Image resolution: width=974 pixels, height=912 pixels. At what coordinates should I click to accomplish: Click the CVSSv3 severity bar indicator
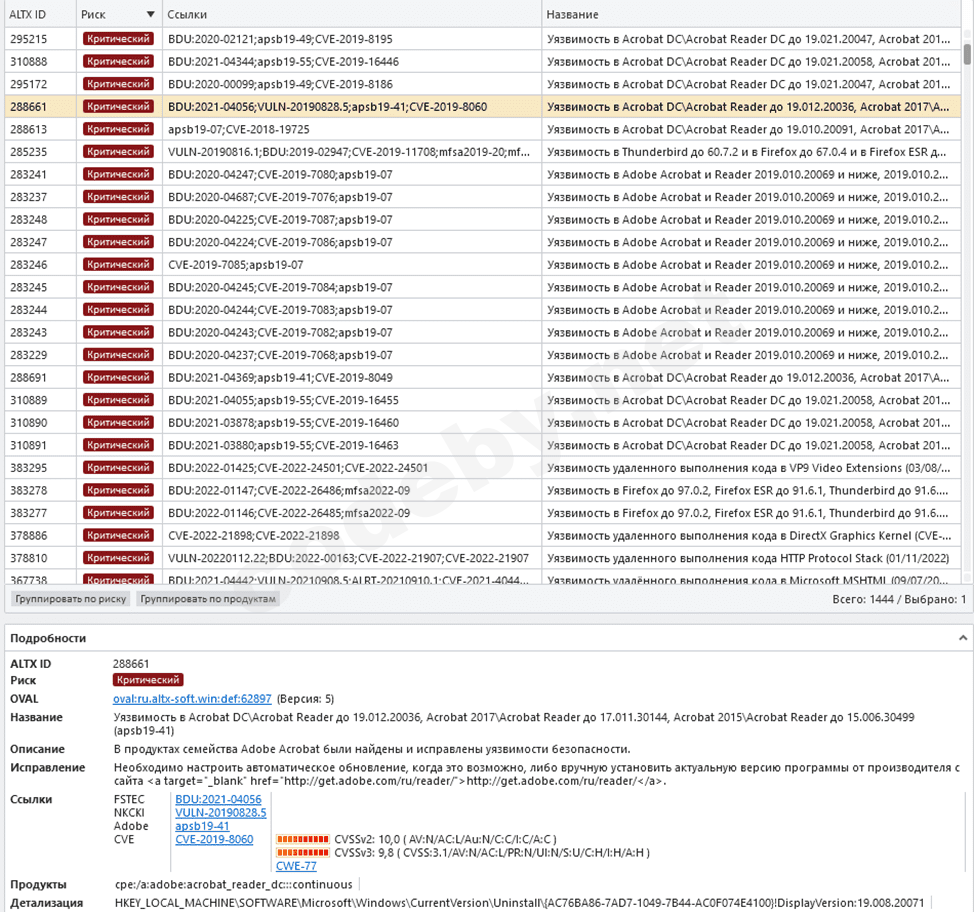pyautogui.click(x=303, y=852)
